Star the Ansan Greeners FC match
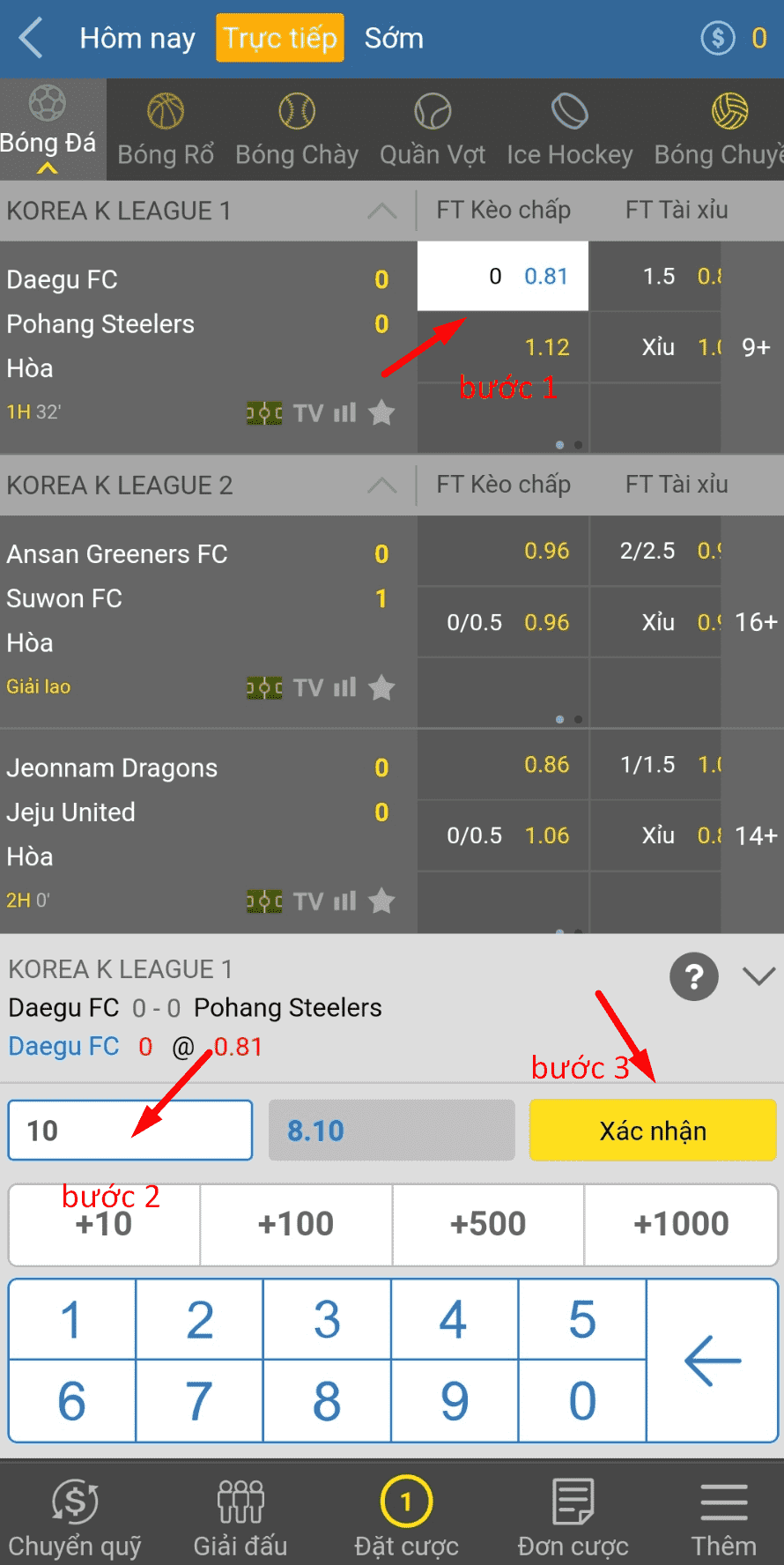The width and height of the screenshot is (784, 1565). [381, 687]
